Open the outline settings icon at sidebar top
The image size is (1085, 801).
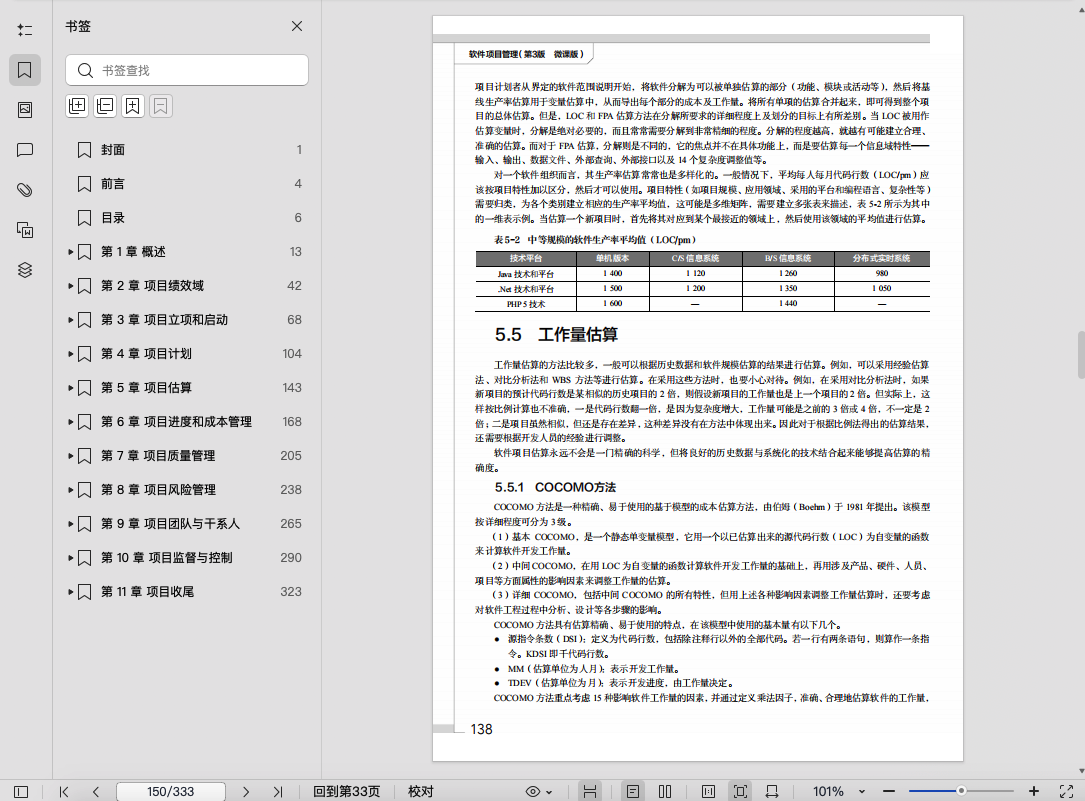25,30
